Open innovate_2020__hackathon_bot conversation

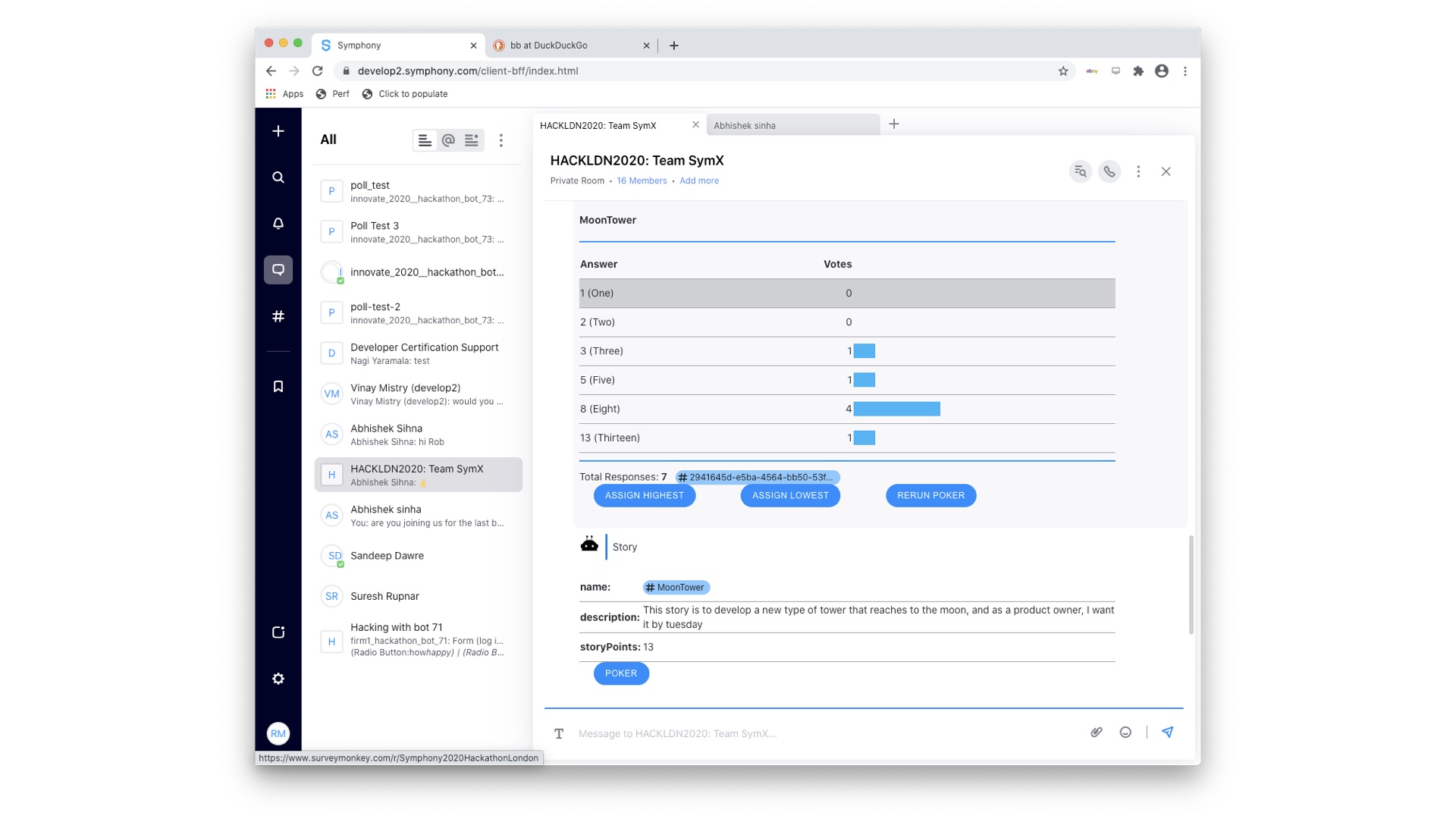pyautogui.click(x=419, y=272)
